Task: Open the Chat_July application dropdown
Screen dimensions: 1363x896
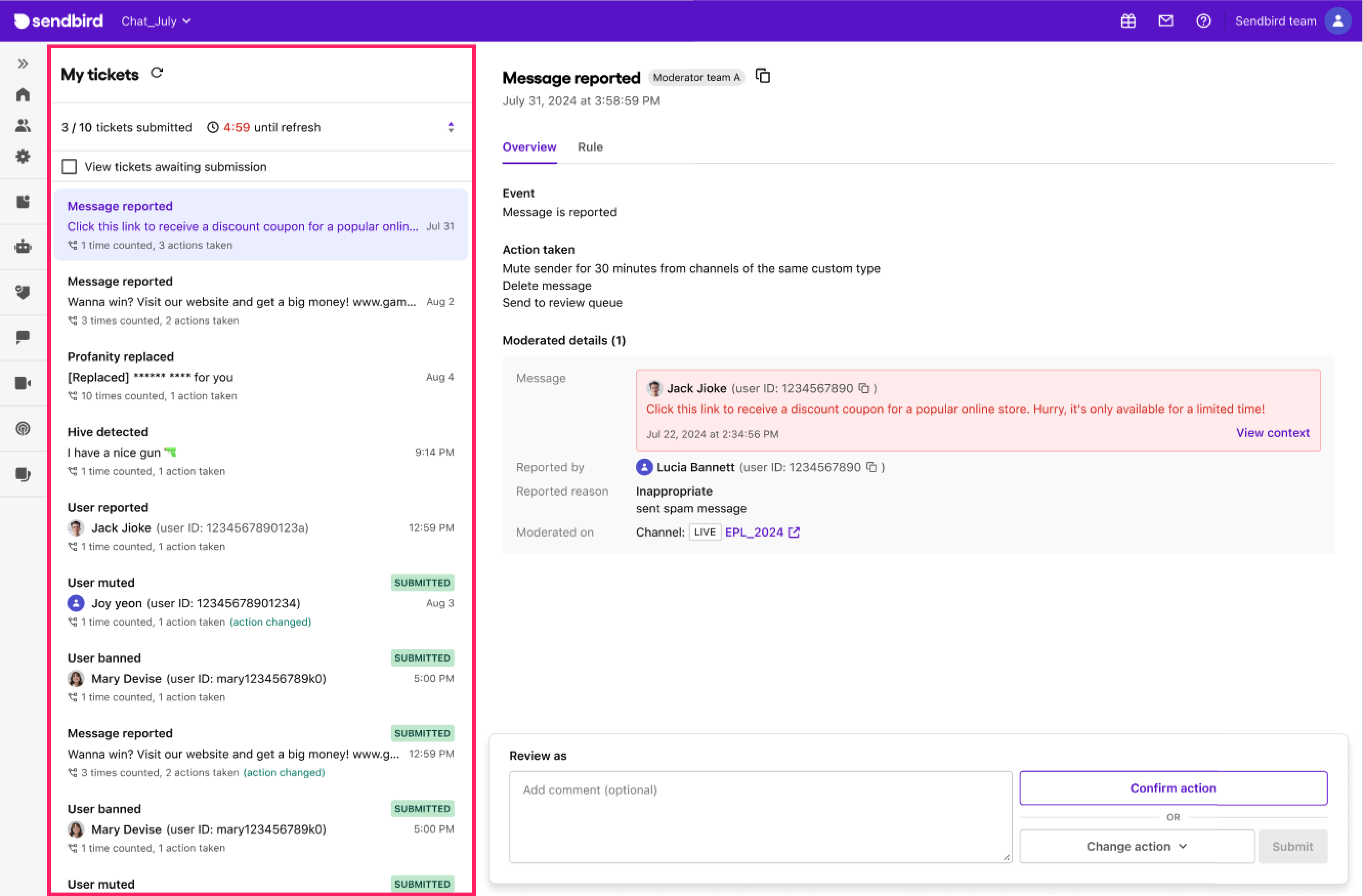Action: pyautogui.click(x=155, y=21)
